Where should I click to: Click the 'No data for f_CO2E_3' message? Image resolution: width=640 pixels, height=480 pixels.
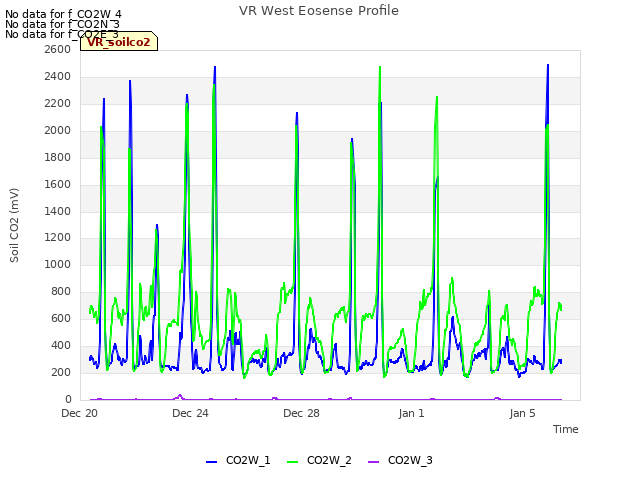(62, 34)
